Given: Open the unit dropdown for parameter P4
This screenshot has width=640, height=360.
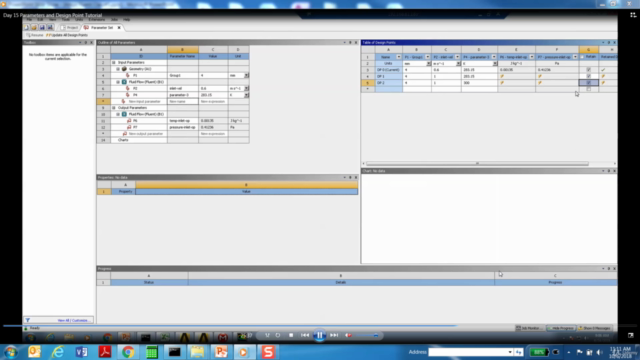Looking at the screenshot, I should click(246, 95).
